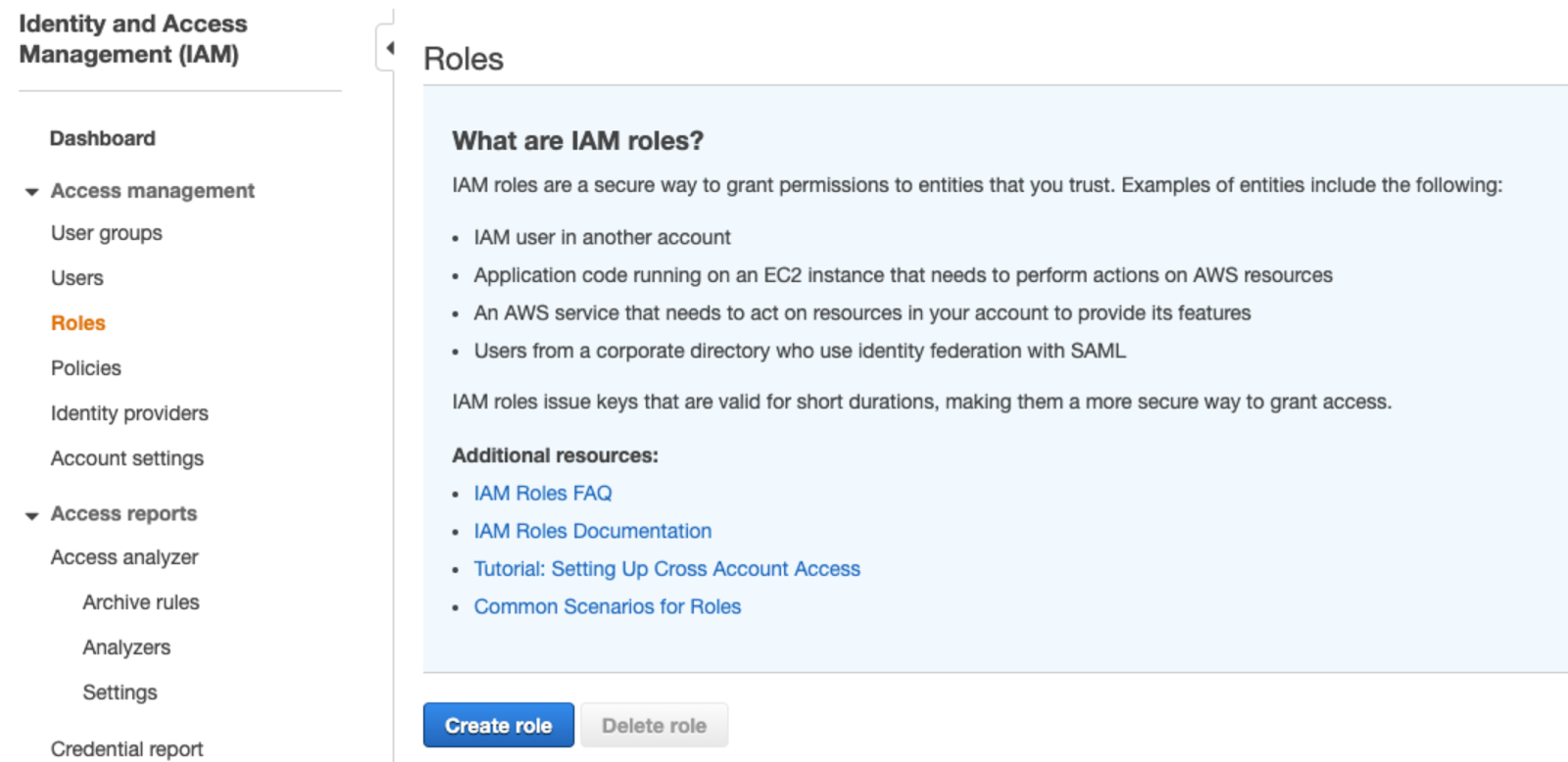The width and height of the screenshot is (1568, 762).
Task: Click the Delete role button
Action: [654, 725]
